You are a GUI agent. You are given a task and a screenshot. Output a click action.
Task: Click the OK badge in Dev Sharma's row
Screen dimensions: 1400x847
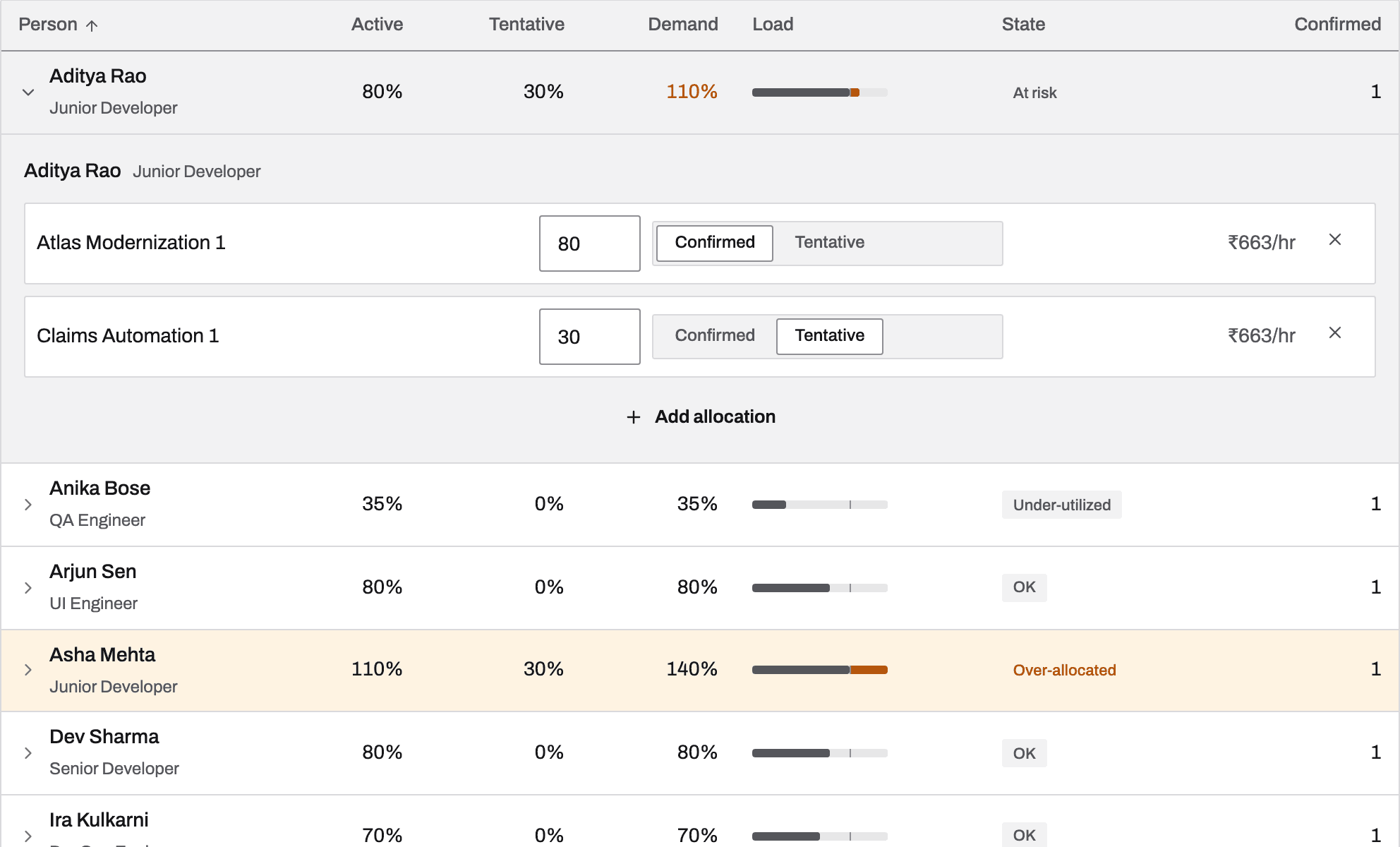click(1025, 753)
